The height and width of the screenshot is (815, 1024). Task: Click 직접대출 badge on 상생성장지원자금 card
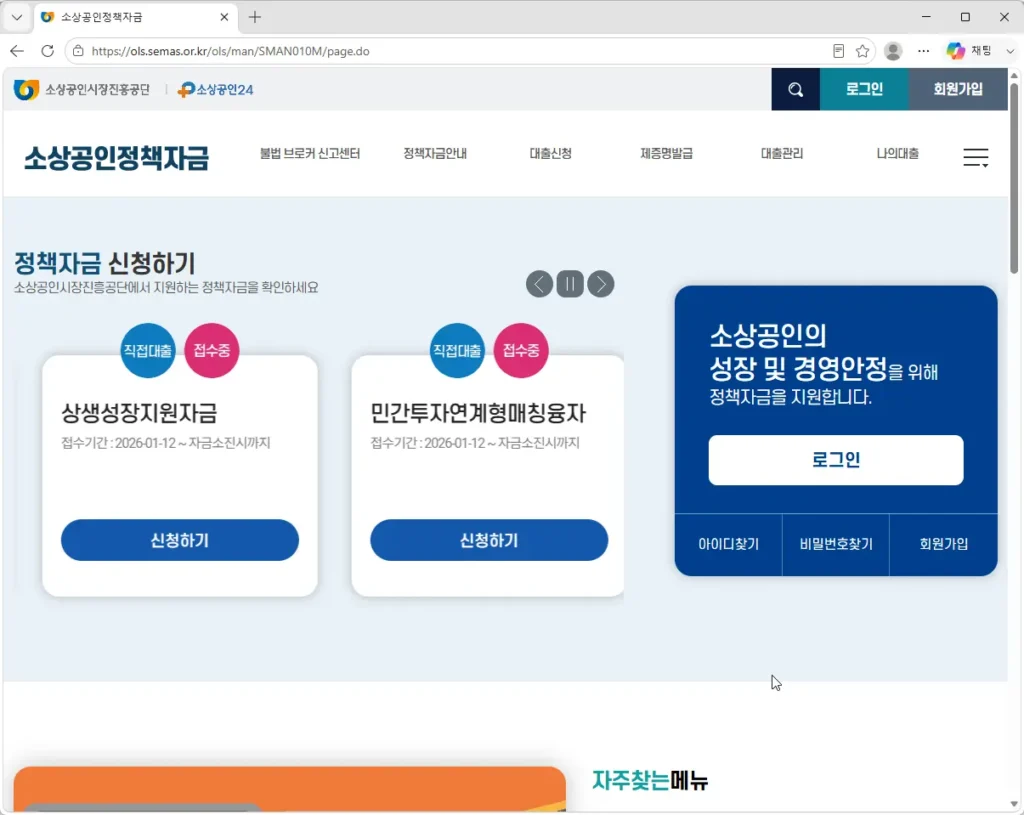[x=148, y=351]
